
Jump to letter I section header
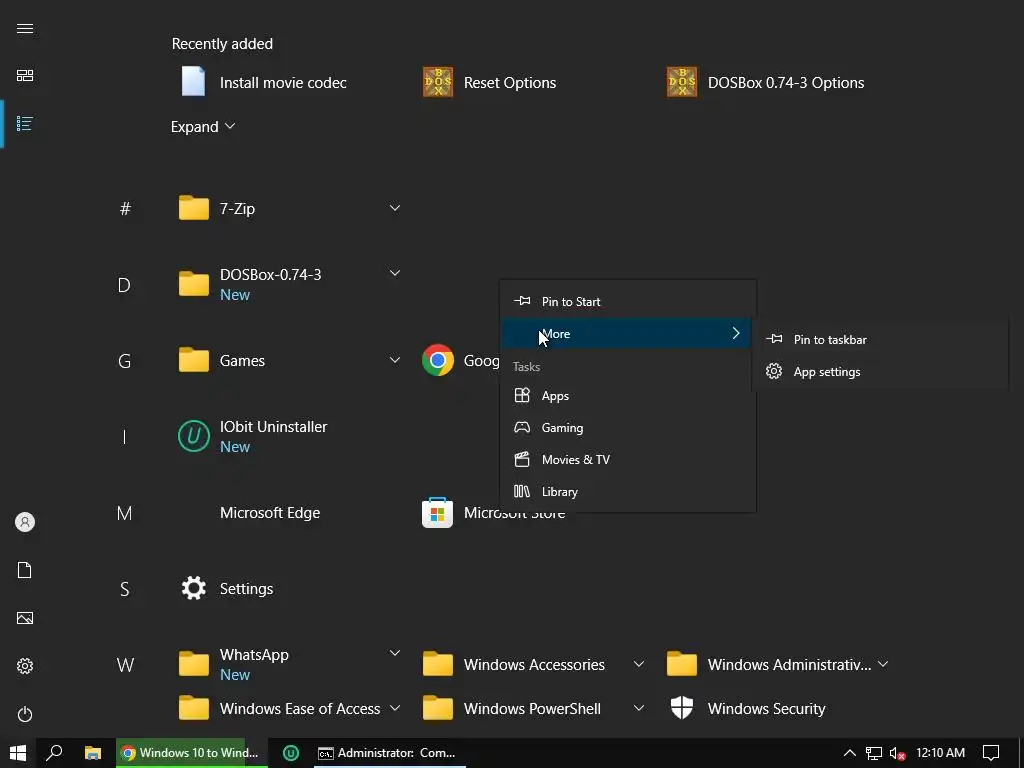(124, 436)
